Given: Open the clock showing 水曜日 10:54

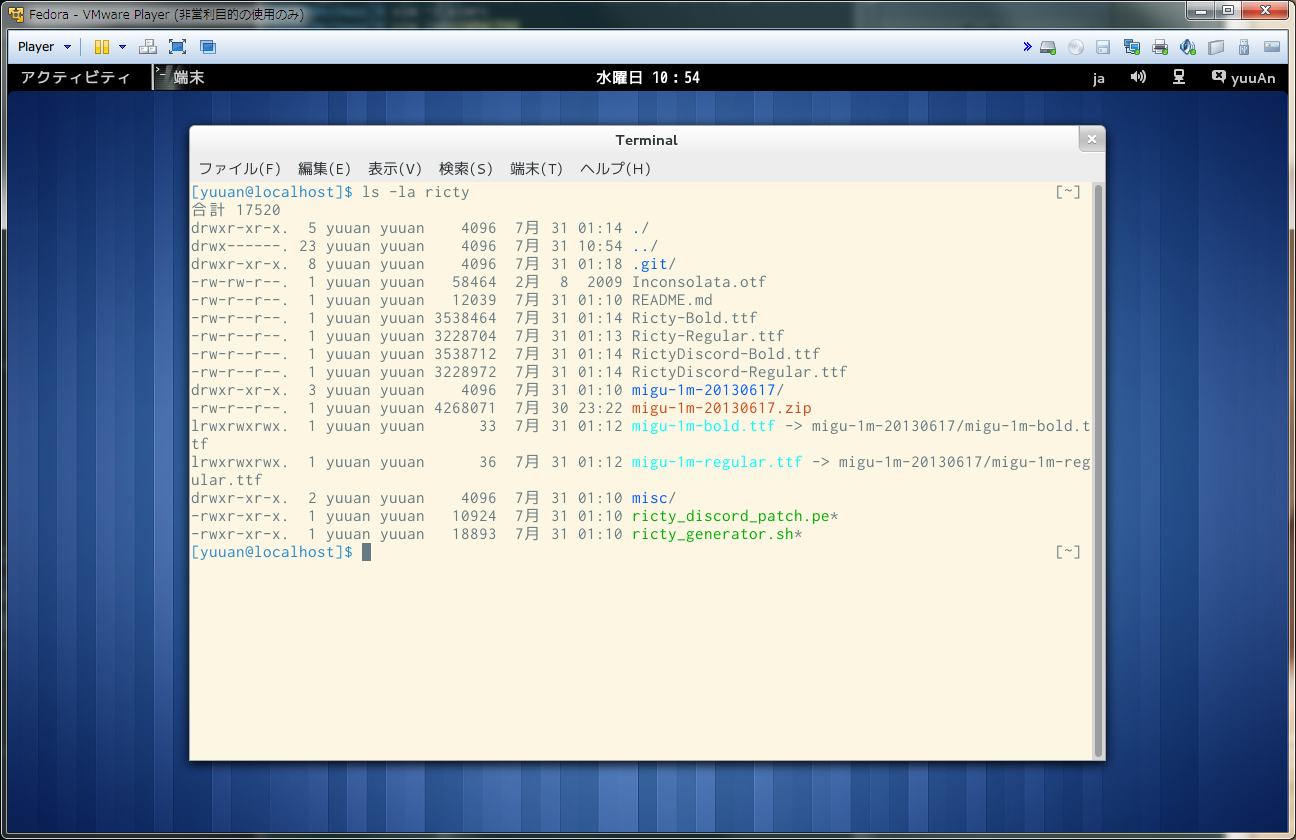Looking at the screenshot, I should pos(648,77).
